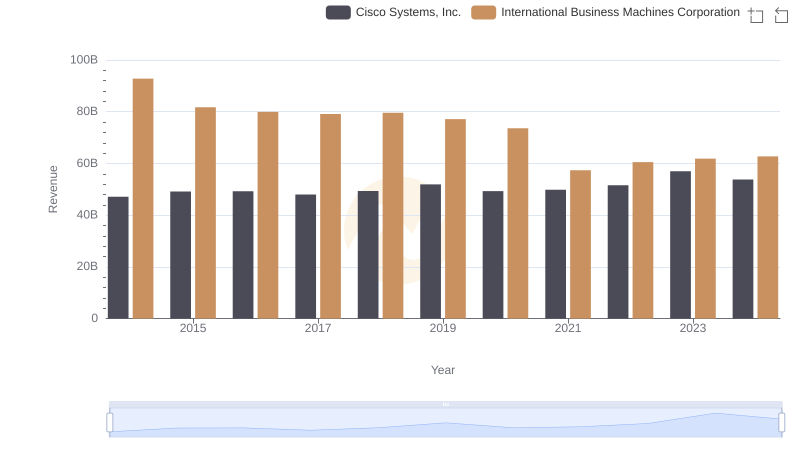Click the tallest tan IBM bar
The width and height of the screenshot is (800, 461).
tap(143, 198)
